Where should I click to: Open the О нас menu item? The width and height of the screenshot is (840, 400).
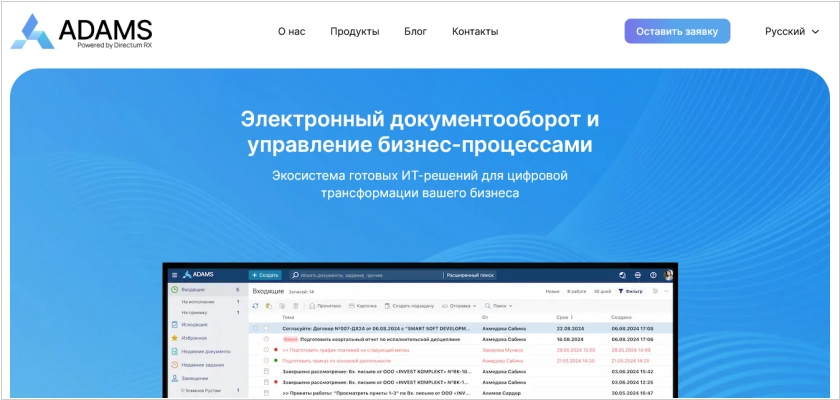pos(291,31)
